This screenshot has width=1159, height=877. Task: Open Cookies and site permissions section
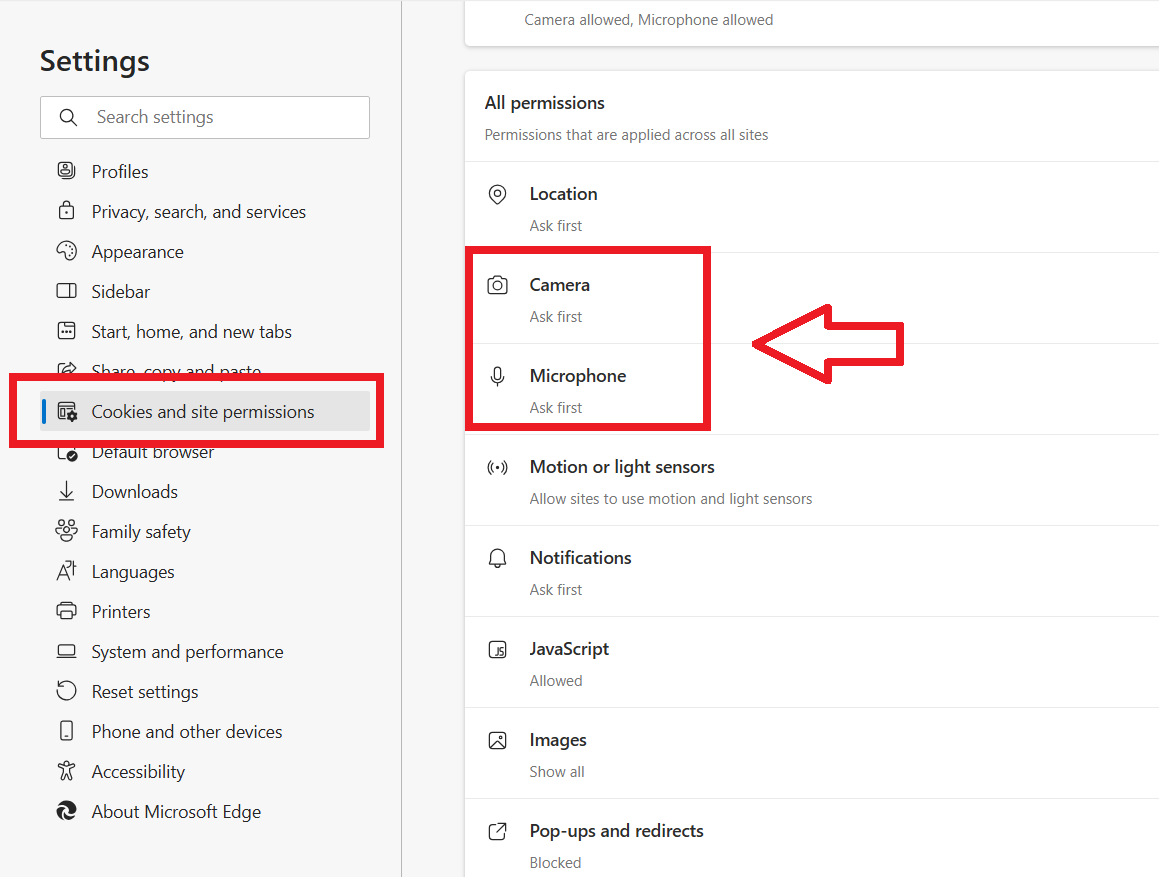pos(203,412)
